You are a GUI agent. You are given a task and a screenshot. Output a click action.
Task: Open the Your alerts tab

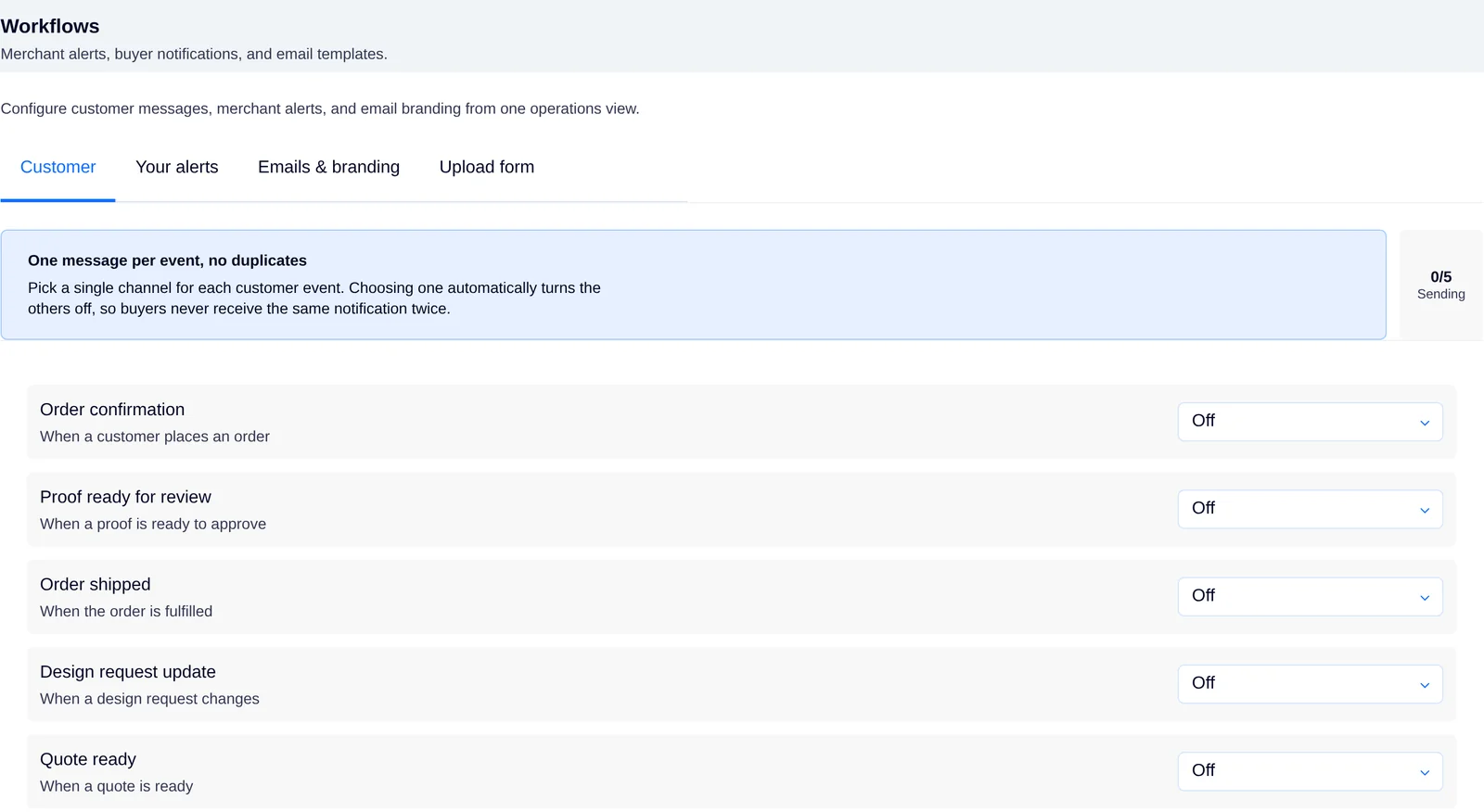click(177, 168)
